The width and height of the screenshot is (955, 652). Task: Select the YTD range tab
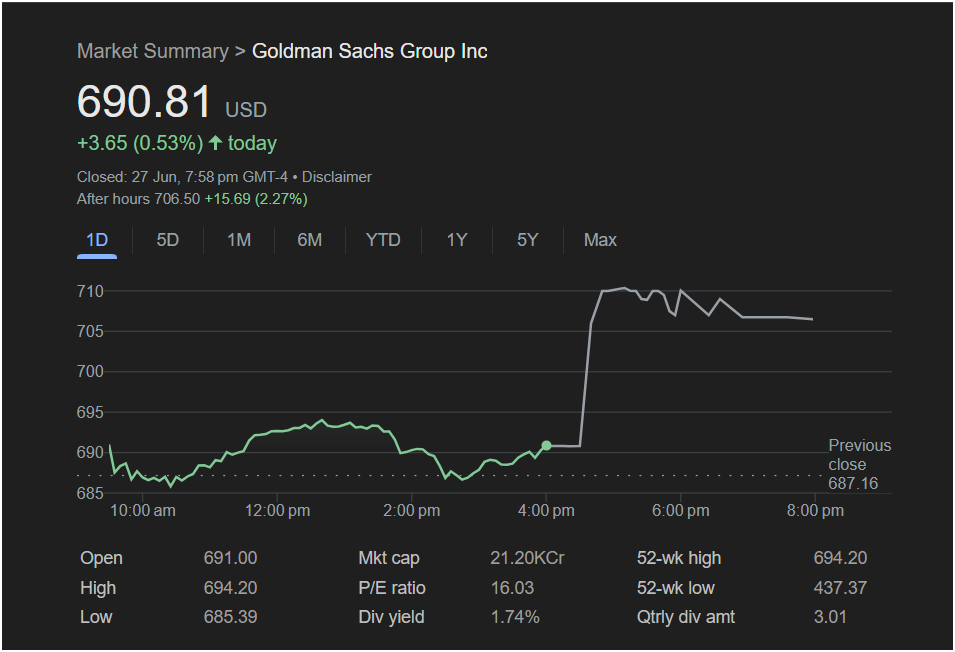(x=383, y=240)
